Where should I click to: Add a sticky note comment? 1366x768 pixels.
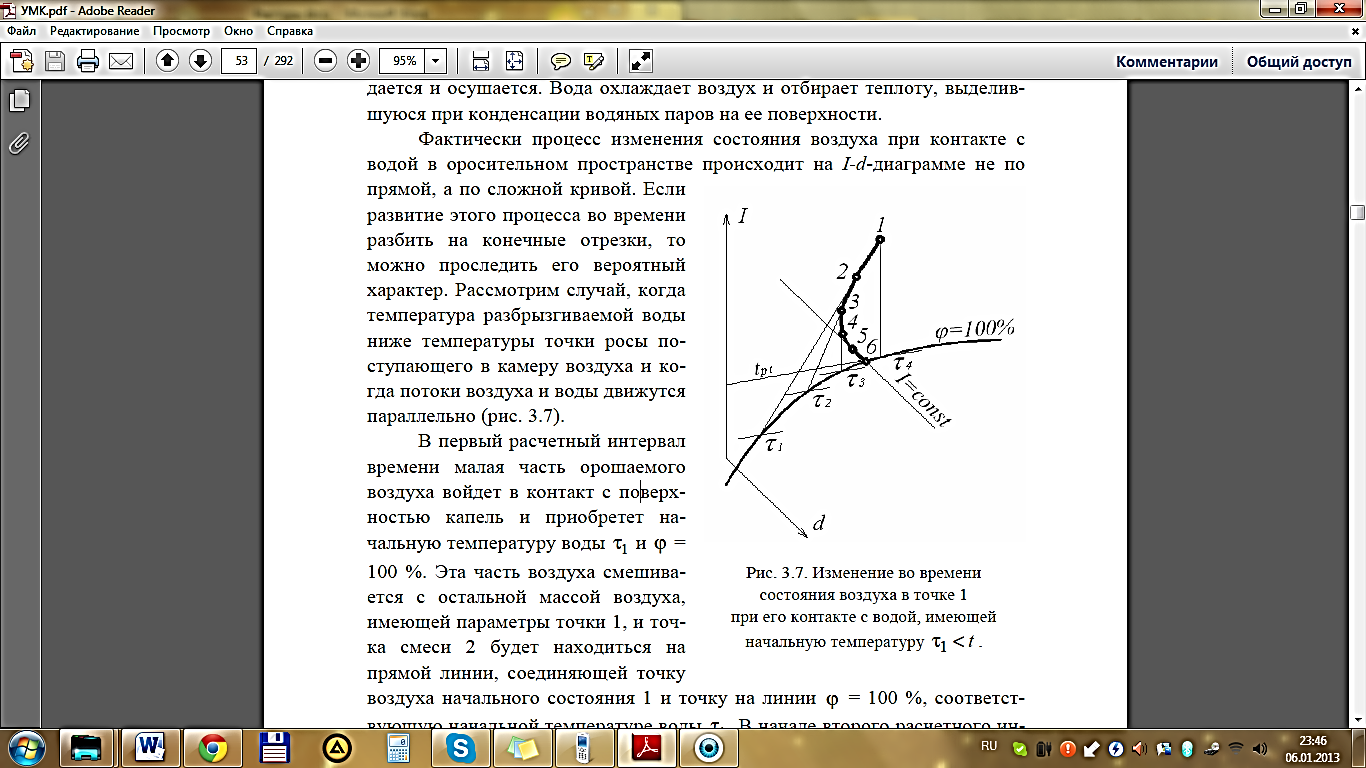561,61
